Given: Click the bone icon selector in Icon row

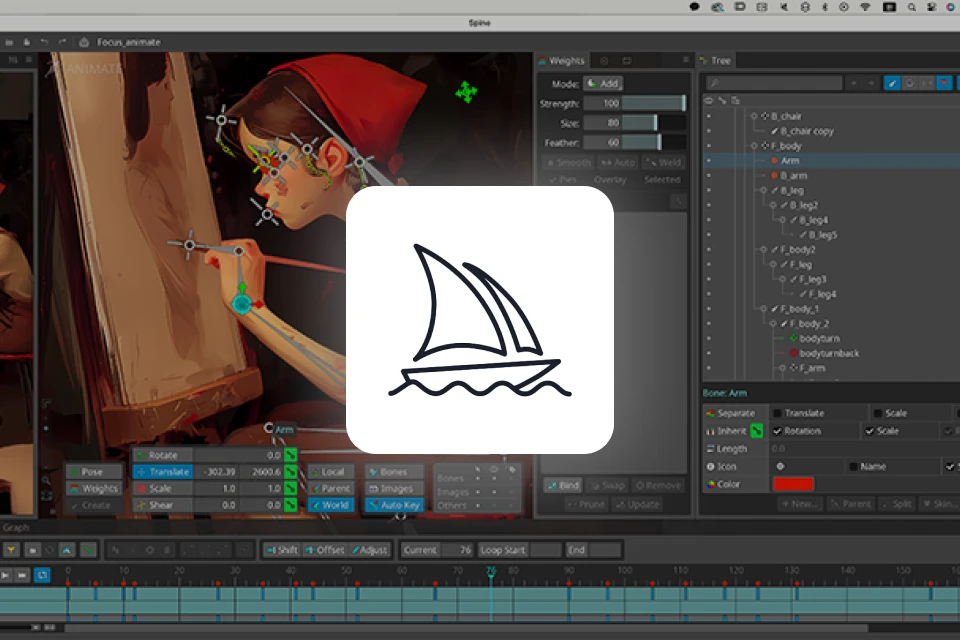Looking at the screenshot, I should click(780, 466).
